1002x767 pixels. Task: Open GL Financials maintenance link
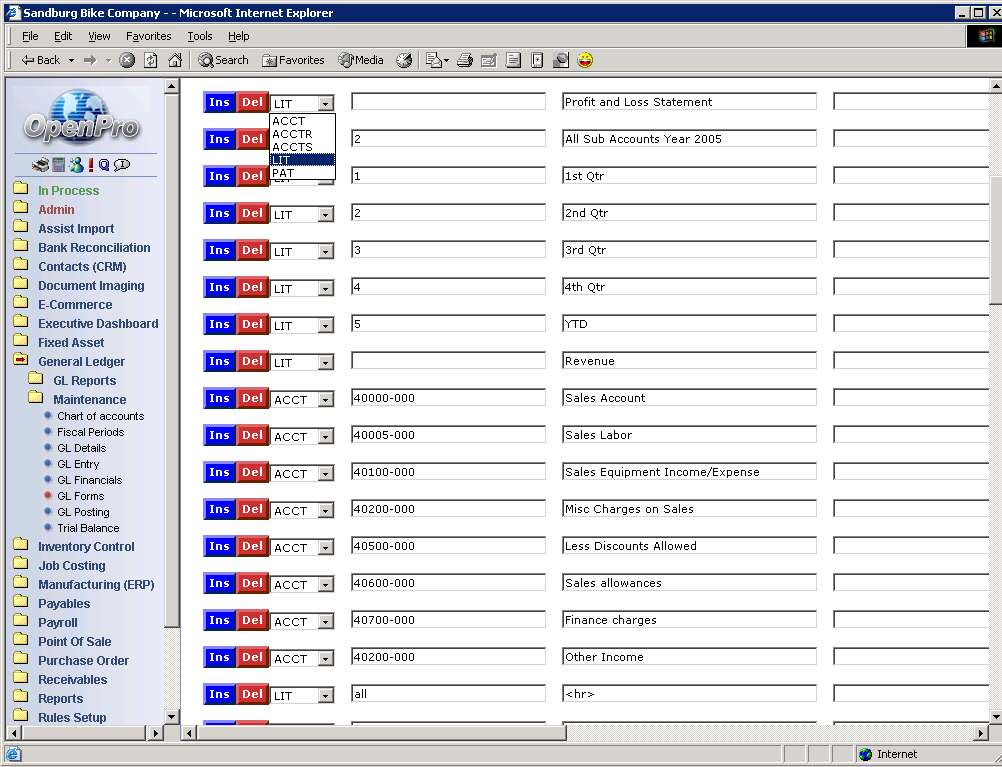(x=89, y=480)
